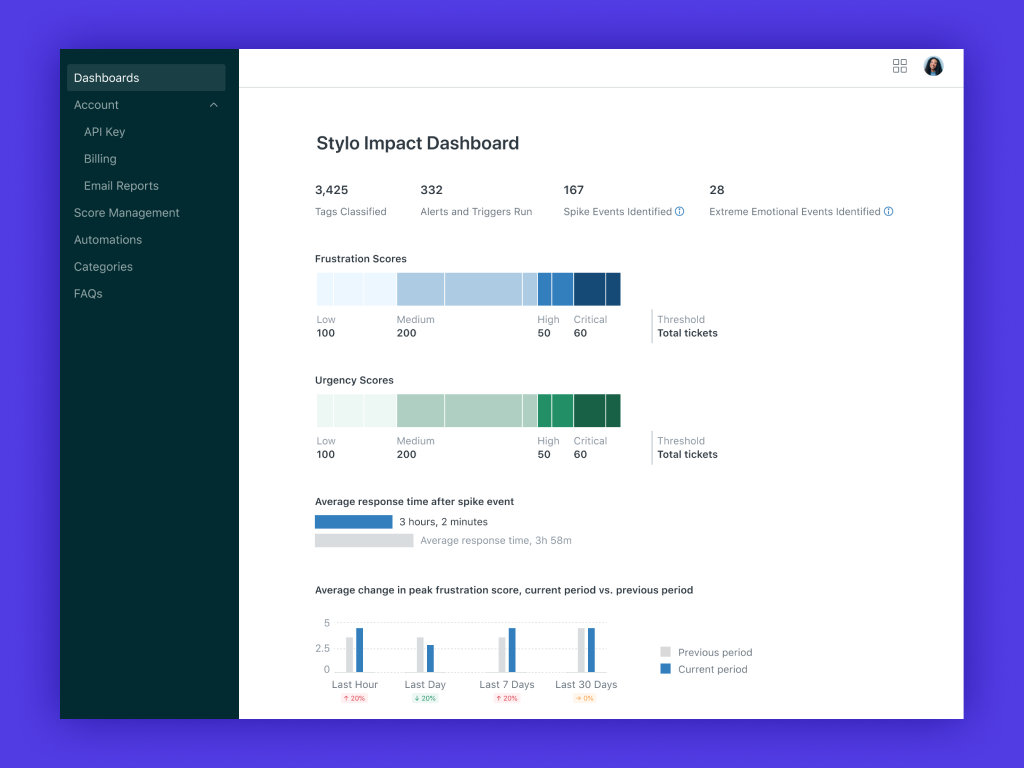Click Frustration Scores heading
Image resolution: width=1024 pixels, height=768 pixels.
click(360, 259)
